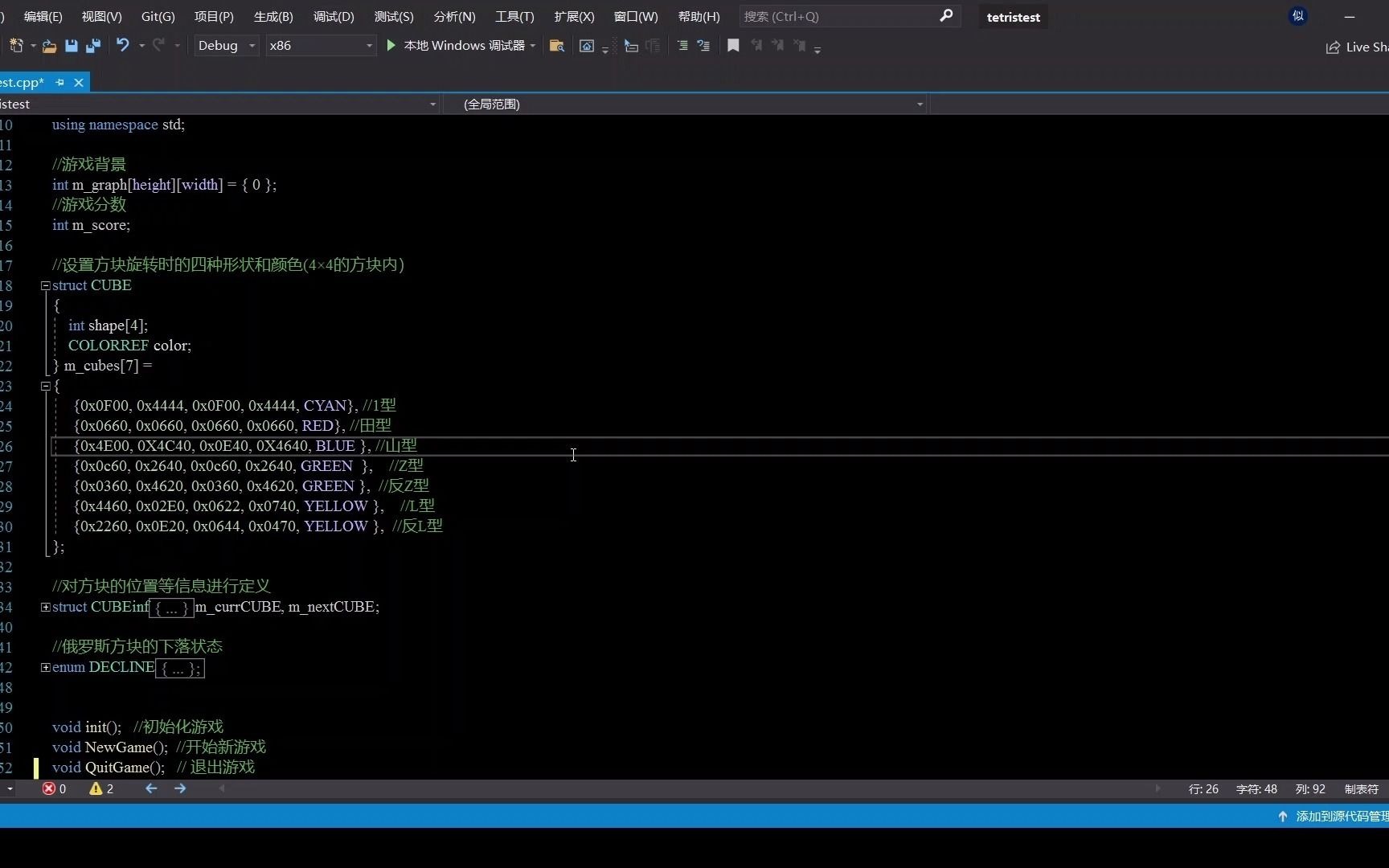
Task: Open the 扩展(X) menu
Action: (574, 16)
